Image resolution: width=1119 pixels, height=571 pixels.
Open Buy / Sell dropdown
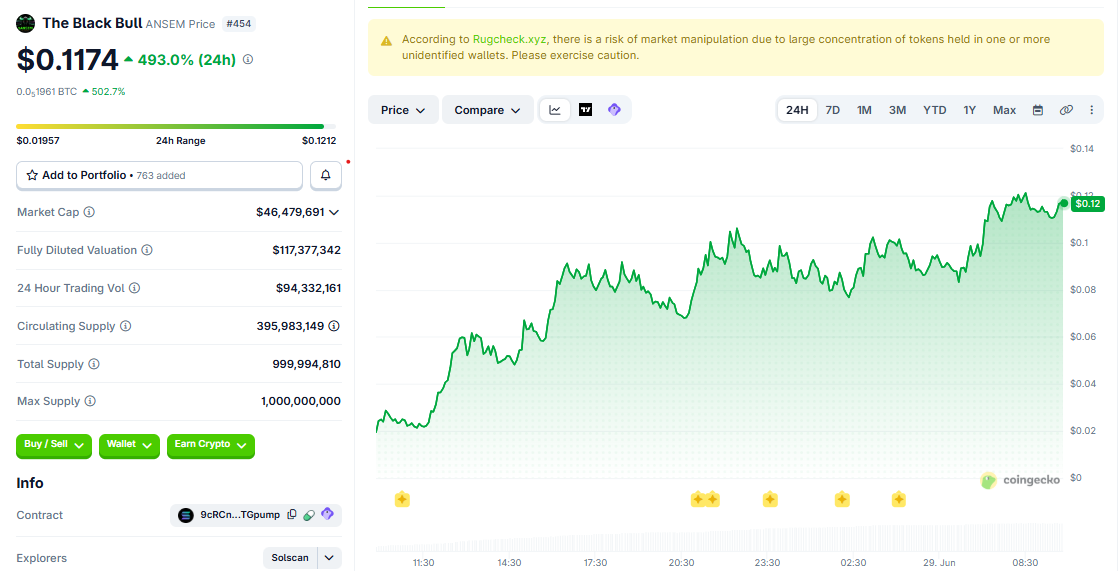coord(54,445)
